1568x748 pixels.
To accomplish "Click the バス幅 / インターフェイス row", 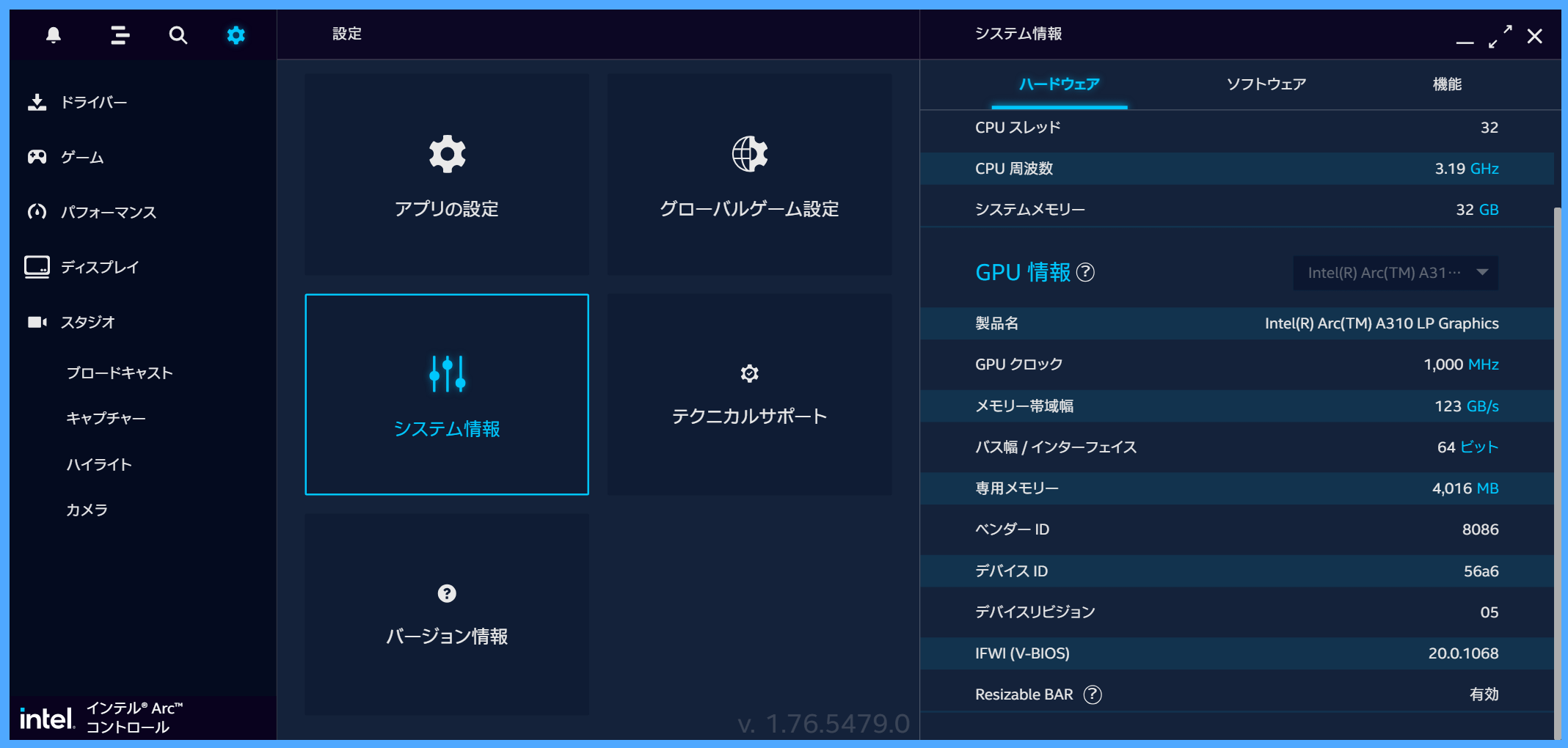I will tap(1237, 447).
